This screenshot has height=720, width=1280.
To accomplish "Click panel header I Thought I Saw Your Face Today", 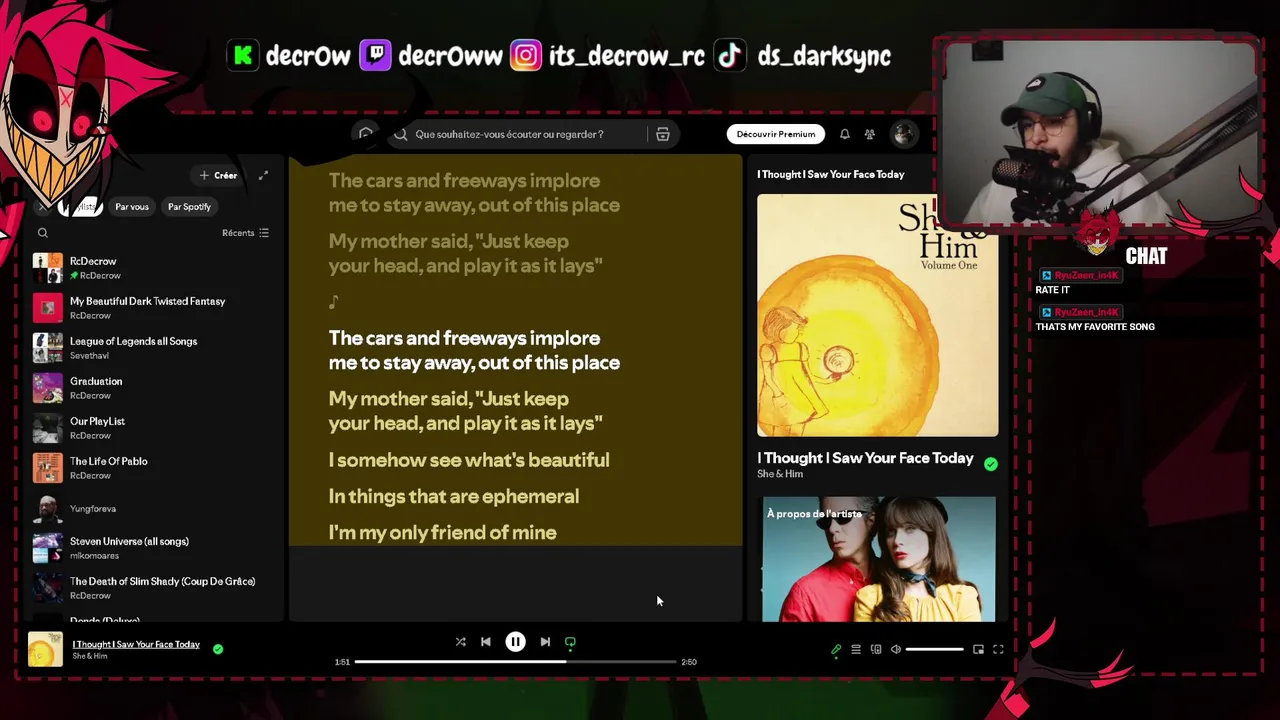I will click(x=831, y=174).
